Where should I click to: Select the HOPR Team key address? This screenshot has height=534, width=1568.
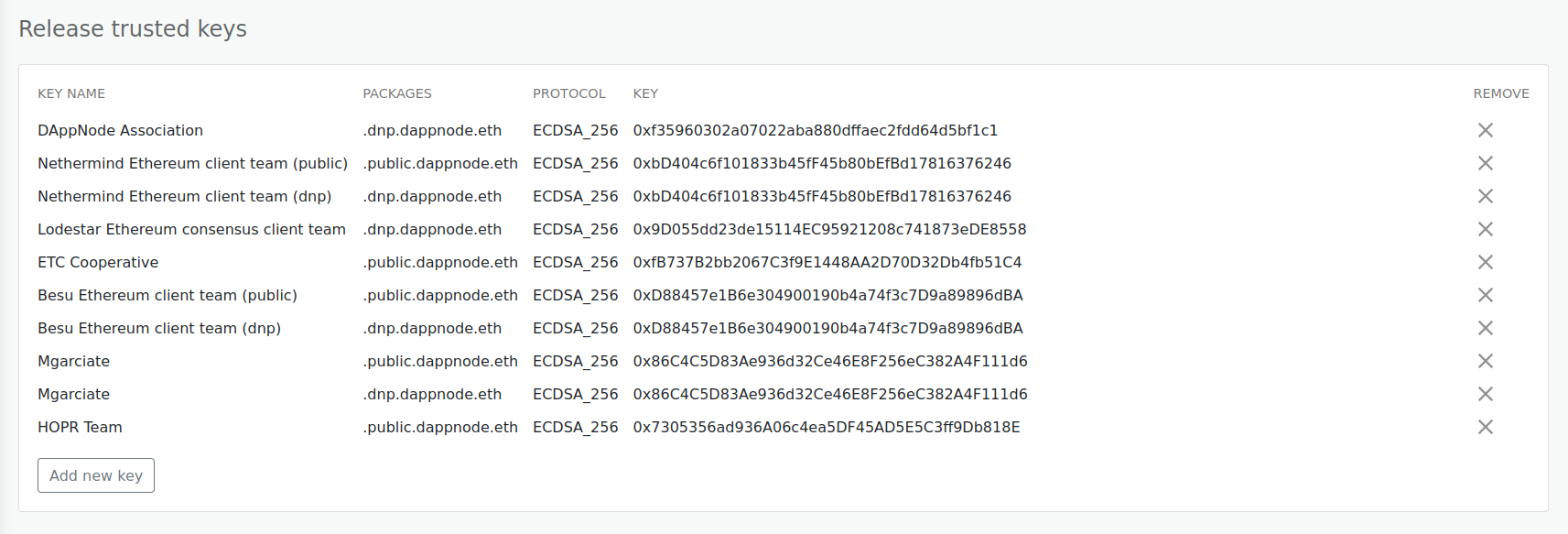[x=826, y=427]
